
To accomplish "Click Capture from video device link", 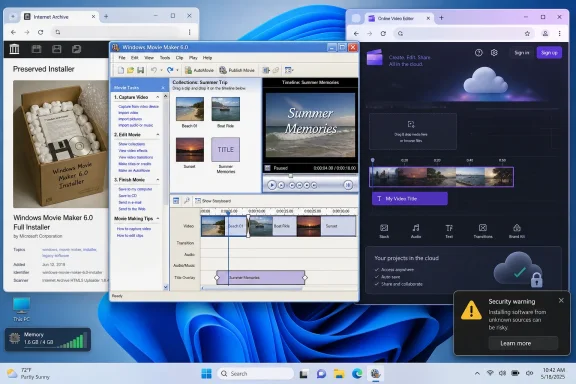I will (138, 107).
